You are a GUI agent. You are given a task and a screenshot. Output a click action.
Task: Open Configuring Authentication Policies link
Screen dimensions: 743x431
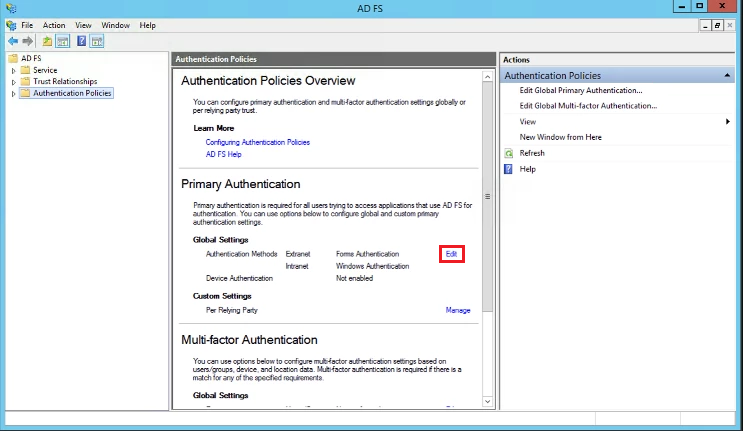pos(257,142)
